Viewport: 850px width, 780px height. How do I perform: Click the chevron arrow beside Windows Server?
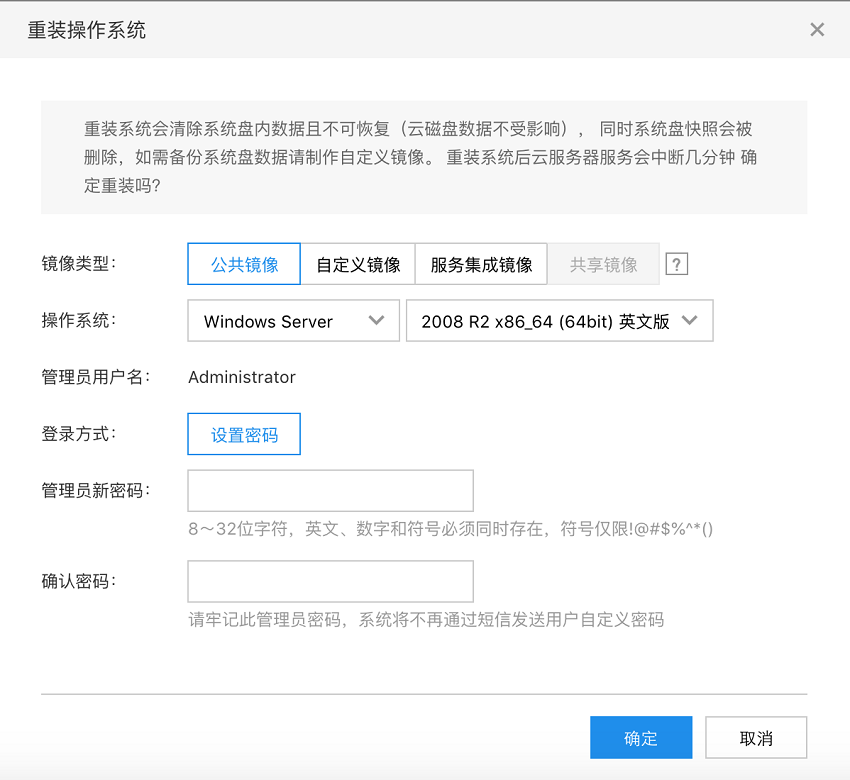pyautogui.click(x=376, y=321)
